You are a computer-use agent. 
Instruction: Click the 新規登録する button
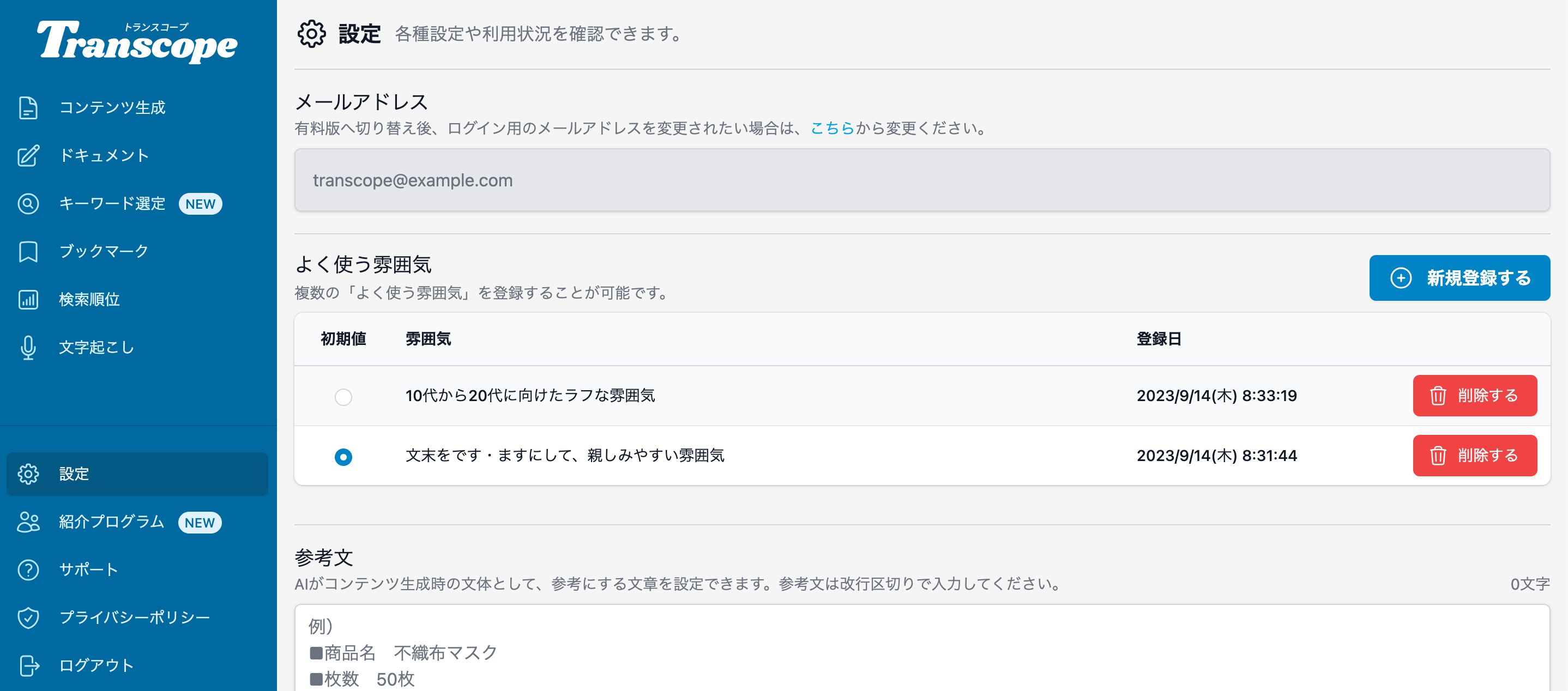1459,278
